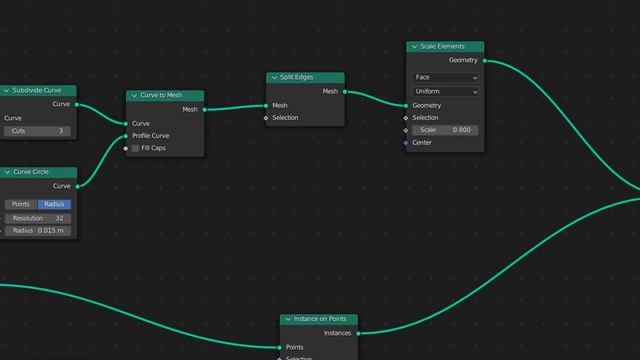640x360 pixels.
Task: Select the Scale Elements node title
Action: click(442, 47)
